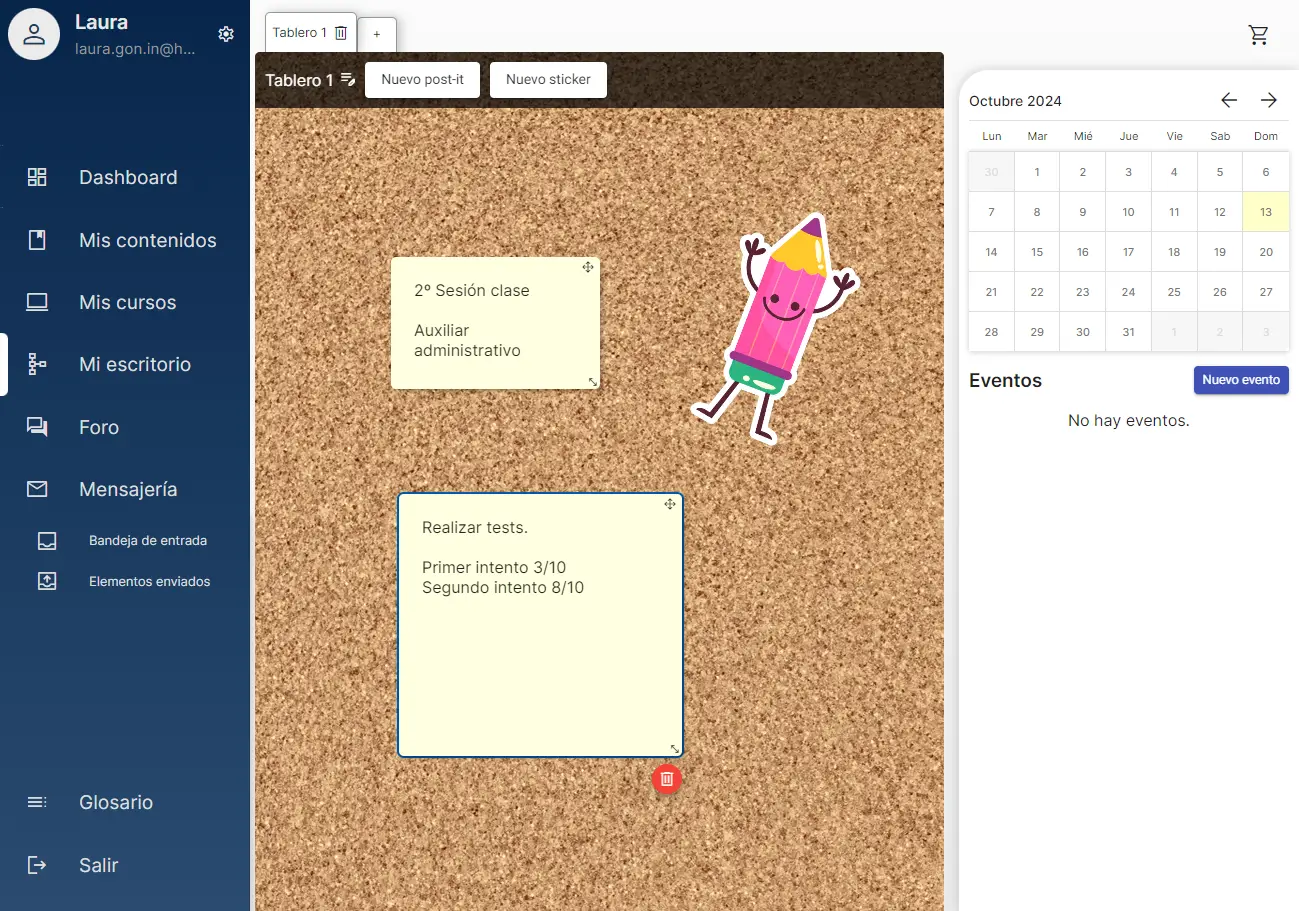Click the resize handle on the Sesión clase note

[x=592, y=382]
